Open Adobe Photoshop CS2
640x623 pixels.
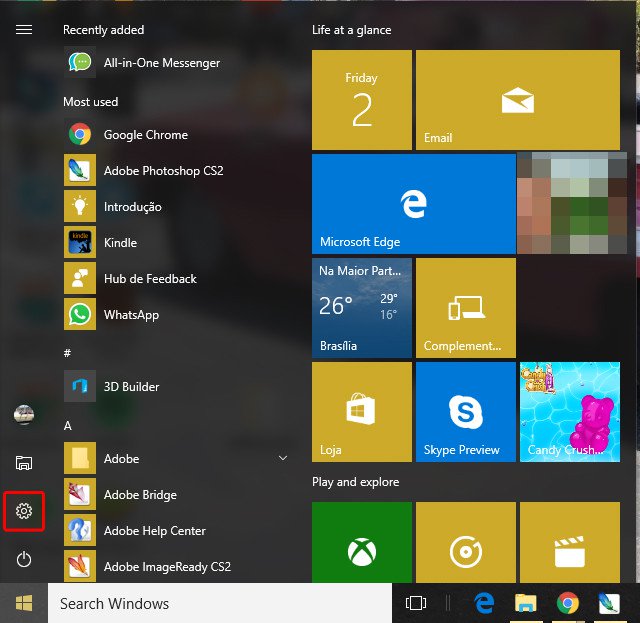pyautogui.click(x=178, y=170)
